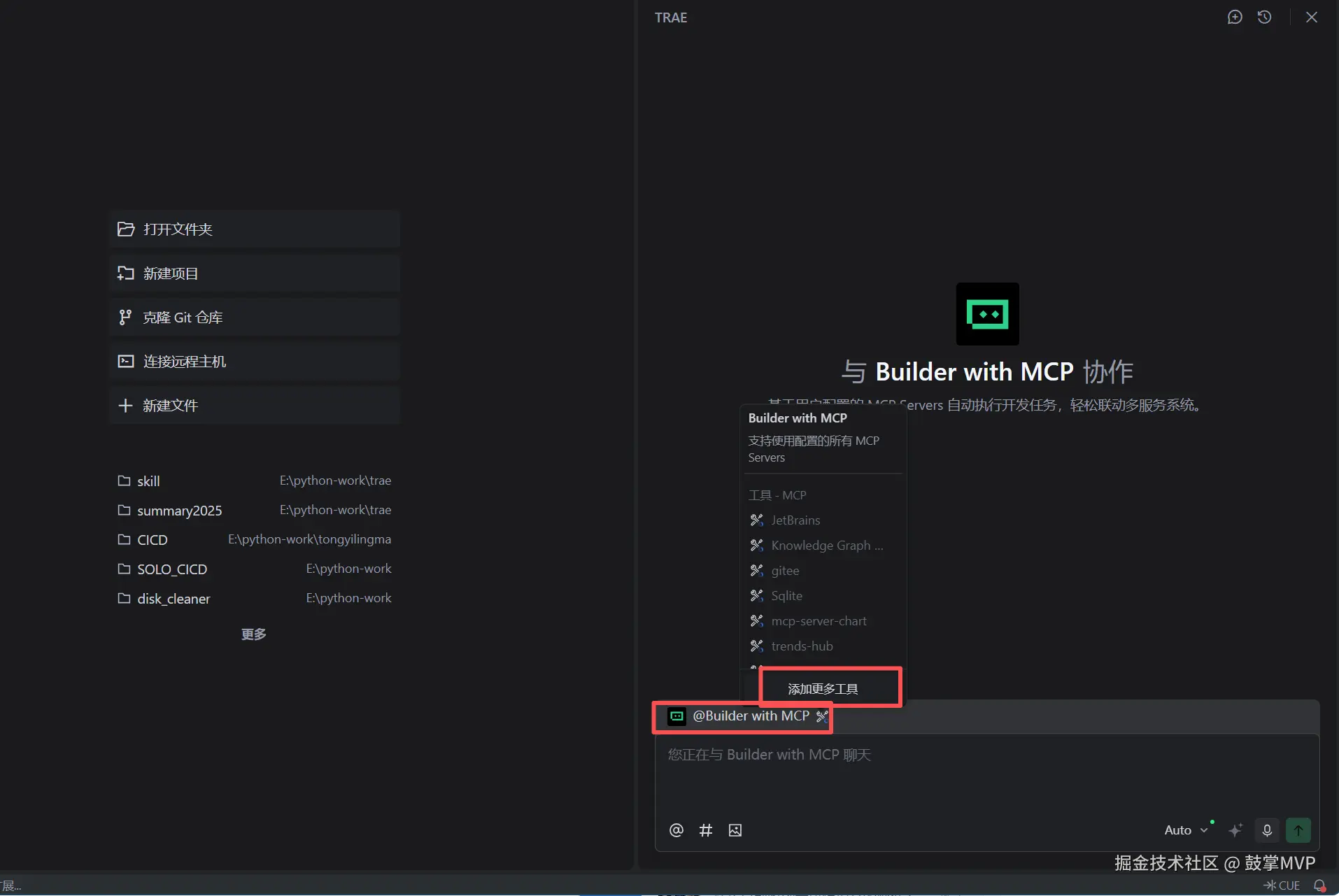Close the TRAE chat panel
Viewport: 1339px width, 896px height.
pyautogui.click(x=1312, y=17)
